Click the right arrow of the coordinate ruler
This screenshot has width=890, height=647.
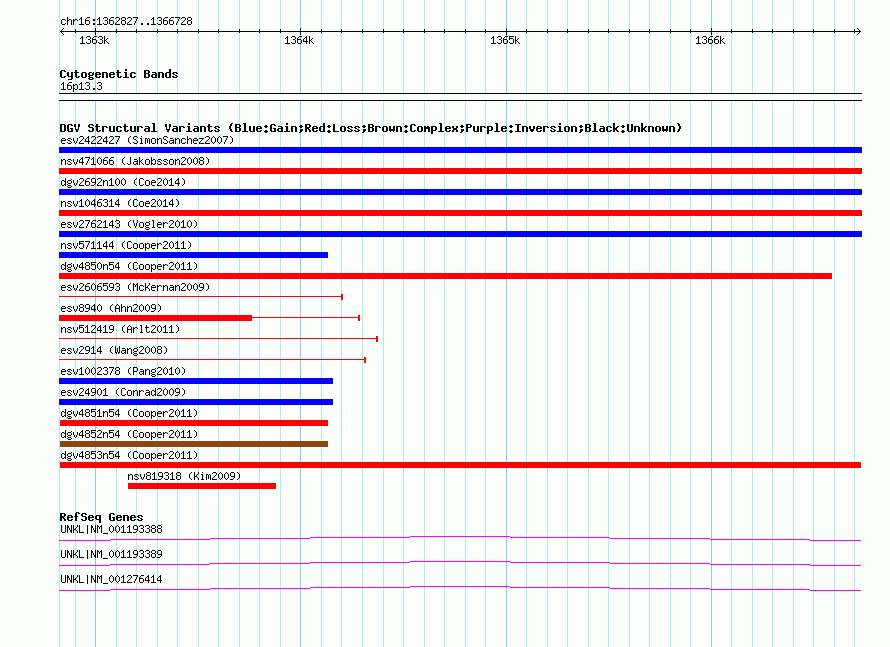click(858, 31)
